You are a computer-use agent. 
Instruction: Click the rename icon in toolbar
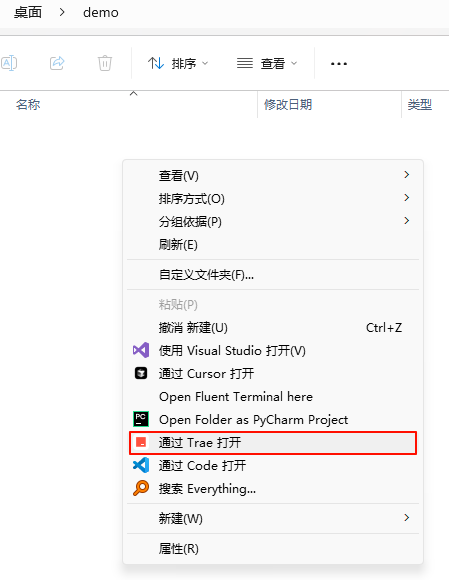click(9, 63)
